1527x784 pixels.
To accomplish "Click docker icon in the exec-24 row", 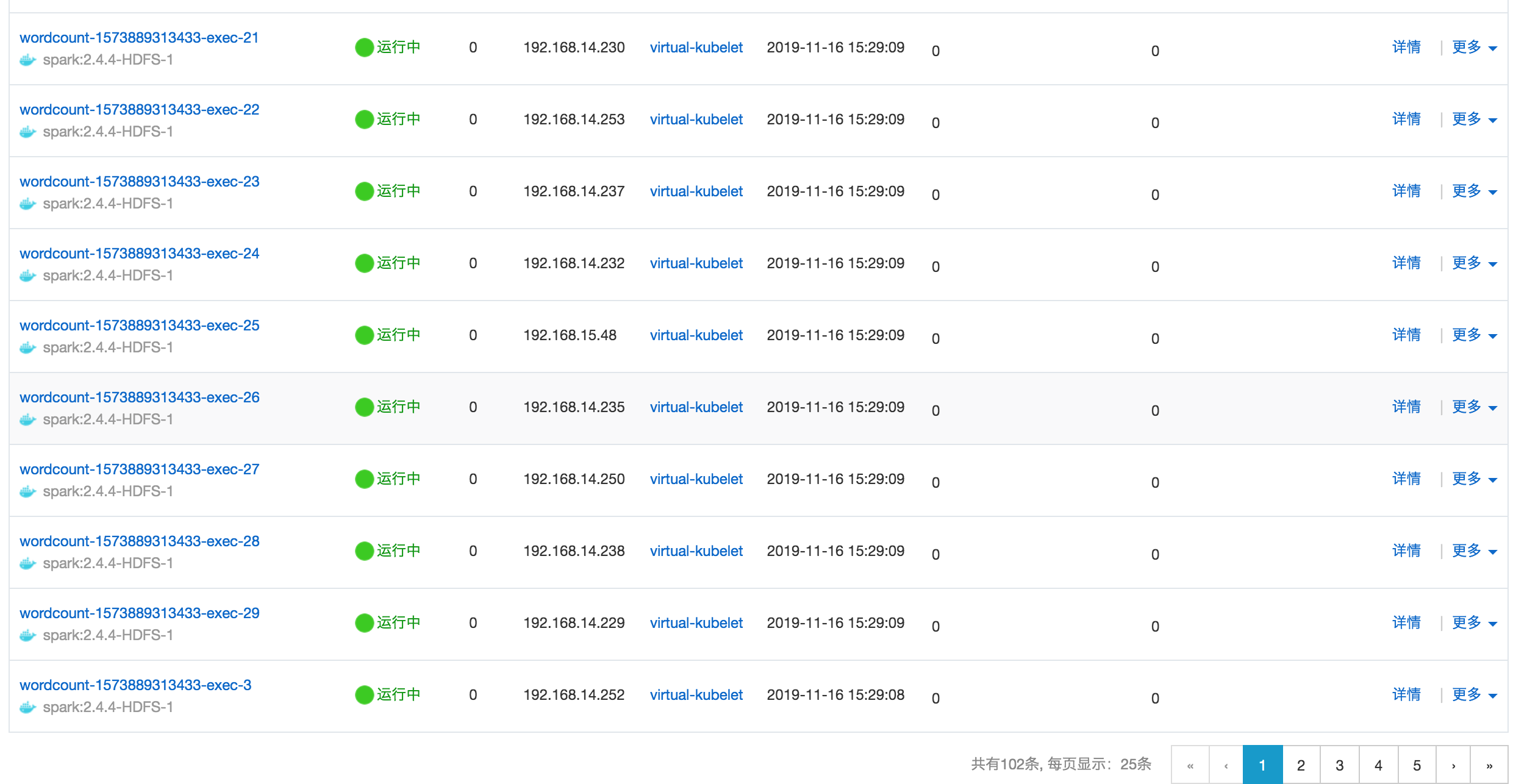I will point(28,276).
